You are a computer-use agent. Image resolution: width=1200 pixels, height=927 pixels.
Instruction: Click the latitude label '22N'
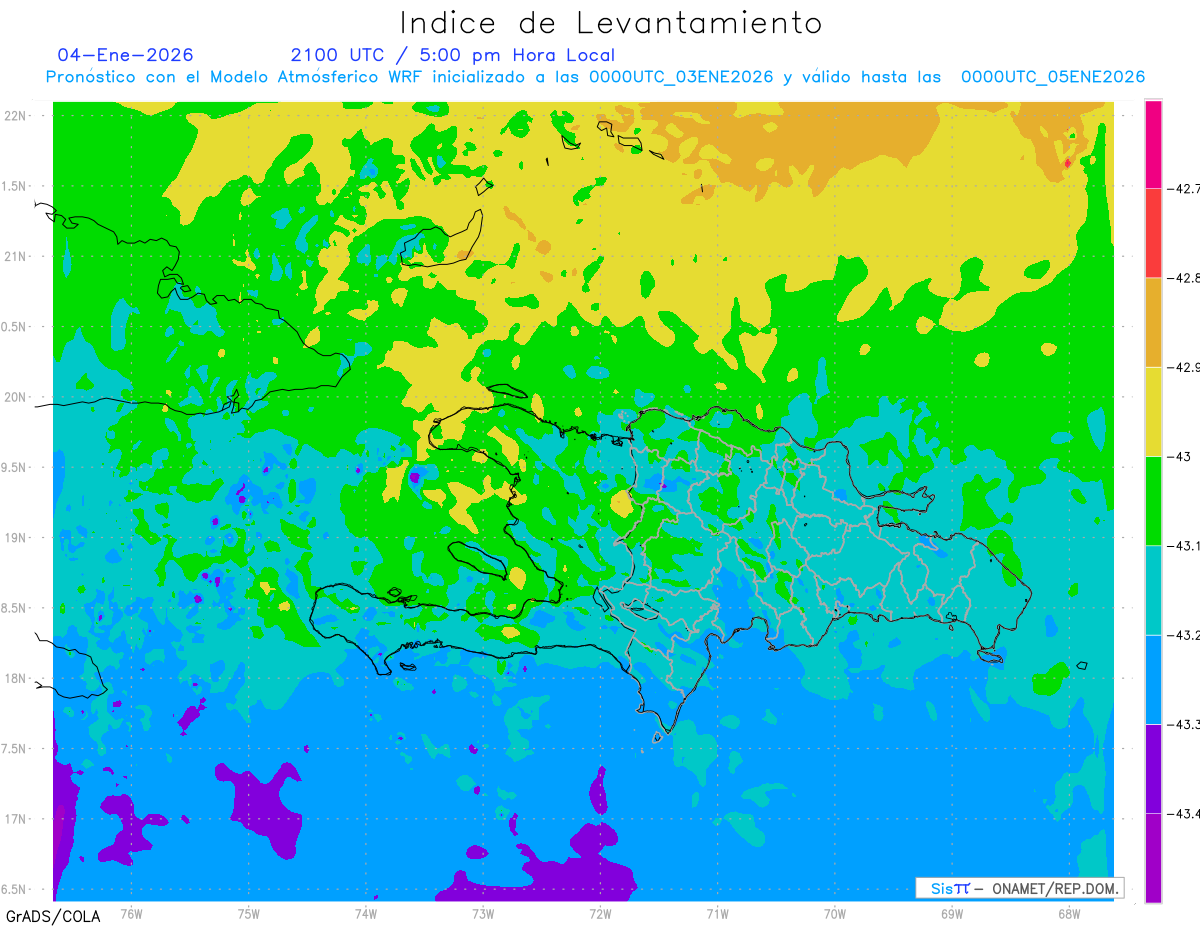coord(15,115)
